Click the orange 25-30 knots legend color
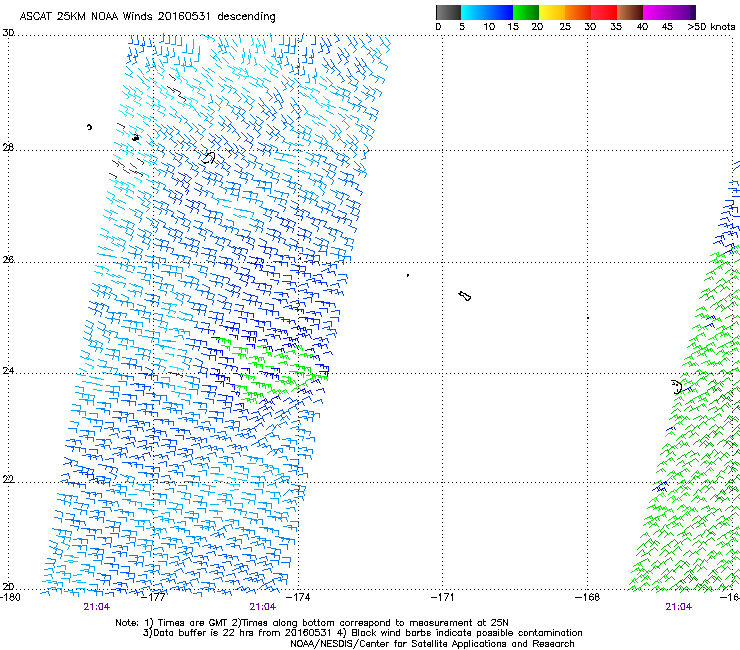 tap(578, 12)
